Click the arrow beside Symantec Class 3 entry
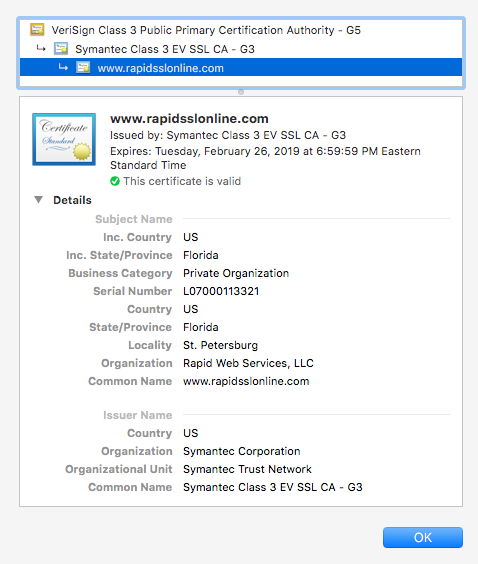 (41, 48)
